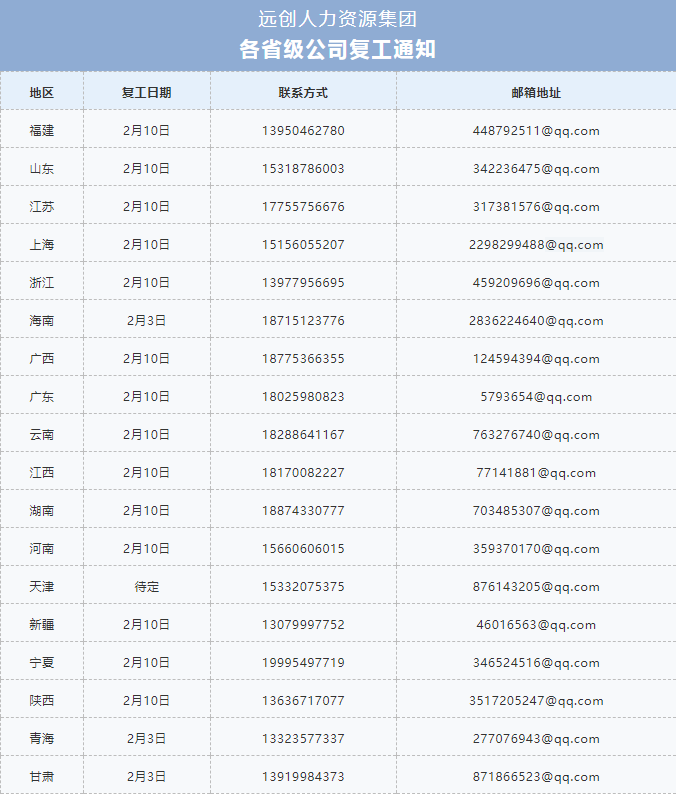Screen dimensions: 676x794
Task: Click phone number 13636717077
Action: pyautogui.click(x=303, y=700)
